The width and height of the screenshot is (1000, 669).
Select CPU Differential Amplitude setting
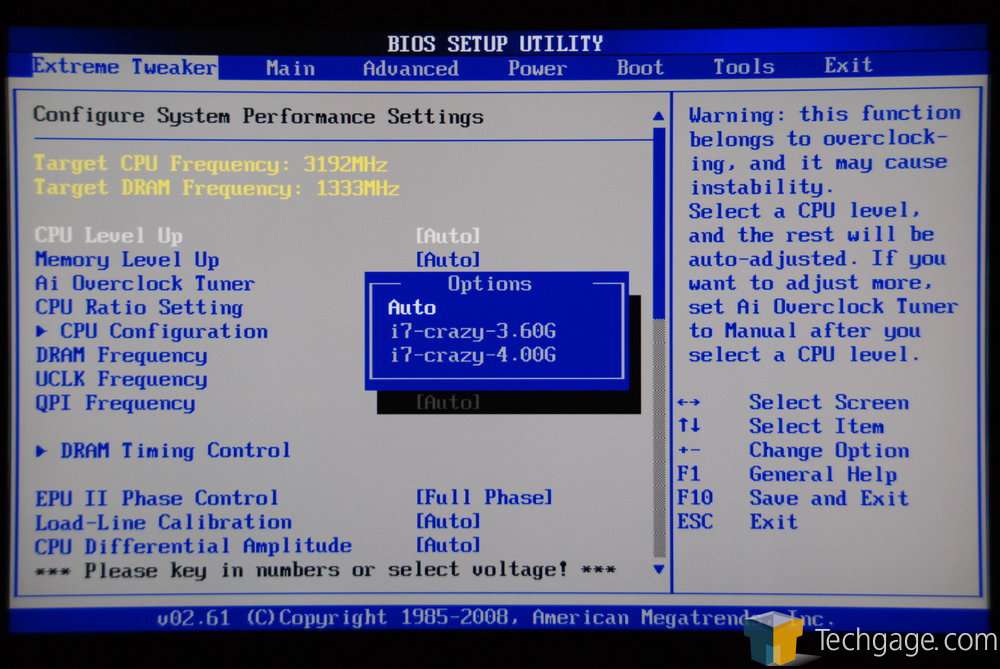pyautogui.click(x=193, y=546)
